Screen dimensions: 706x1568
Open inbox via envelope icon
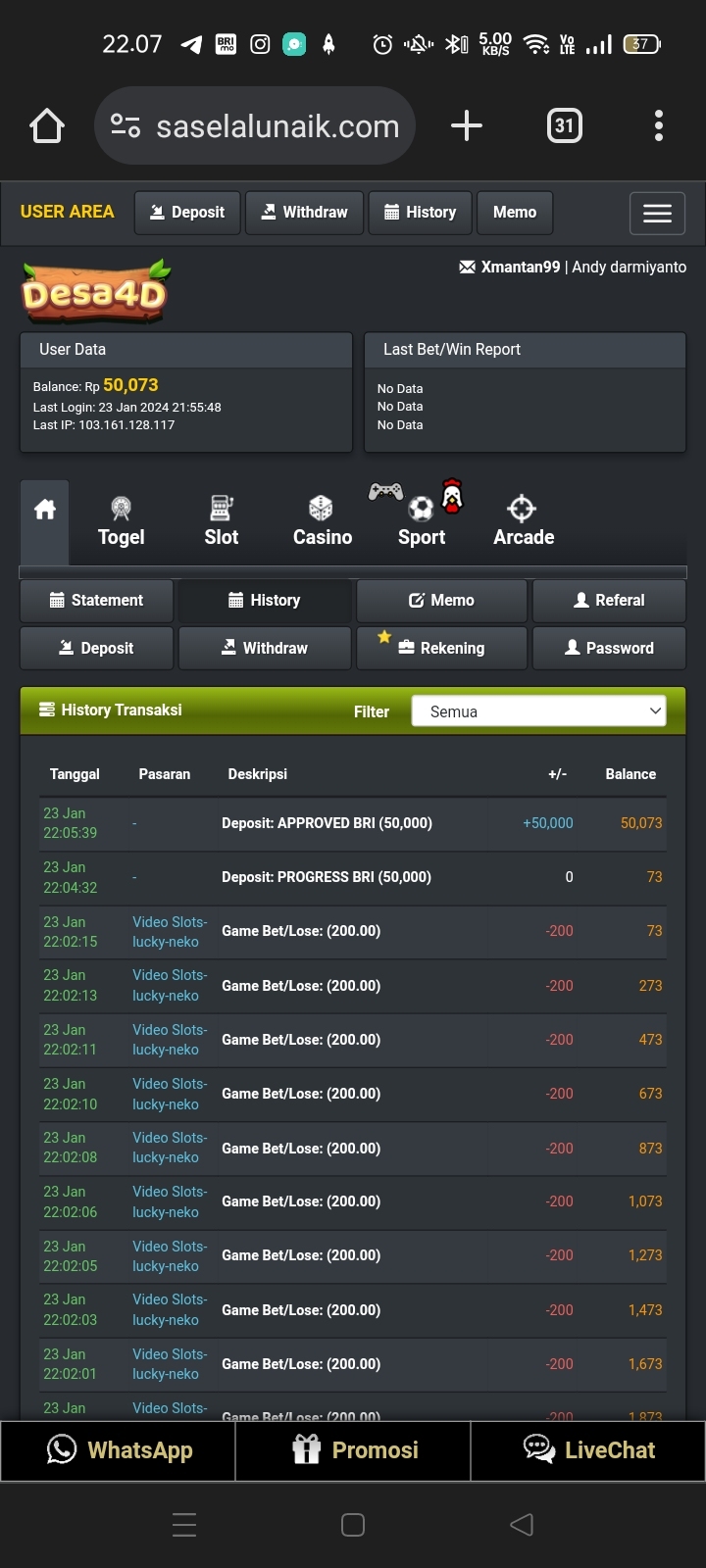pyautogui.click(x=468, y=268)
